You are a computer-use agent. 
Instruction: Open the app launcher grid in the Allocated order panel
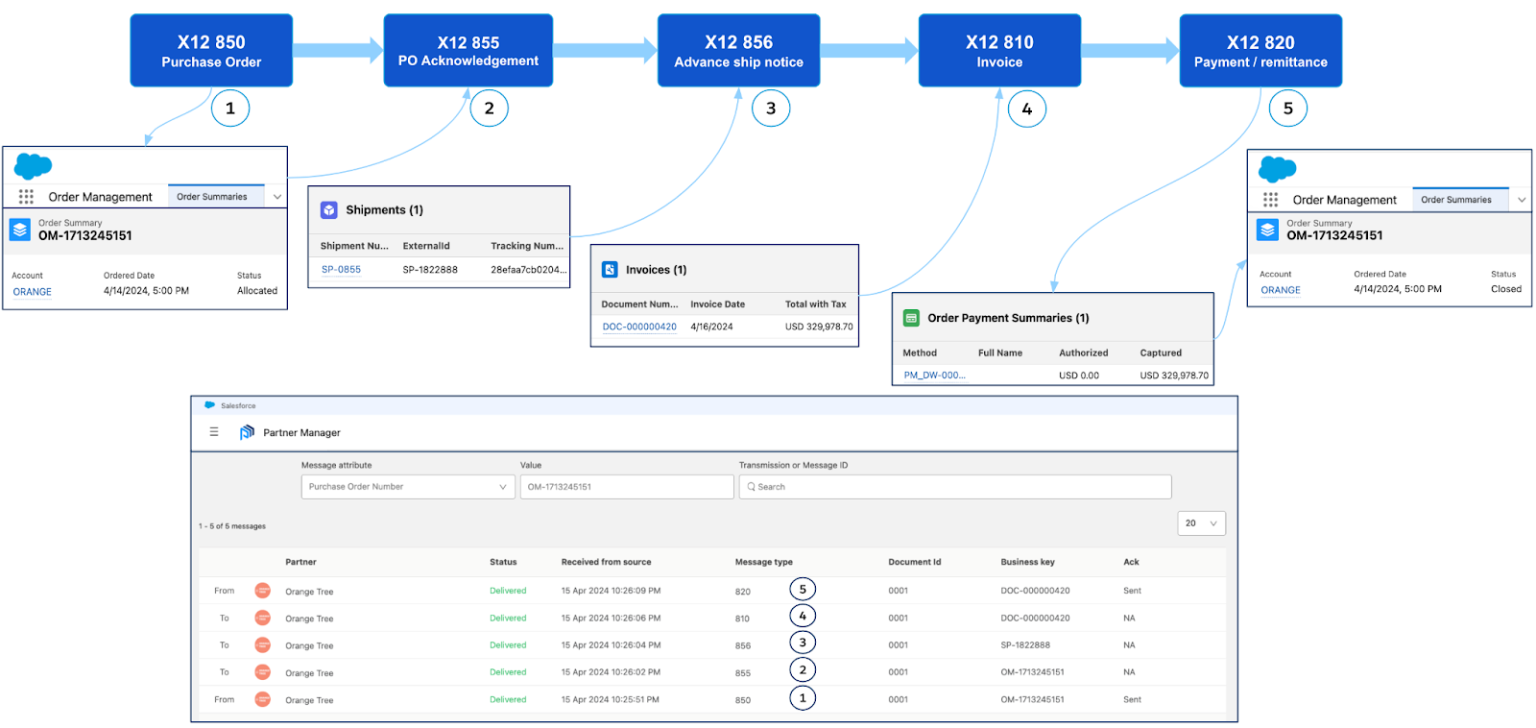tap(26, 197)
